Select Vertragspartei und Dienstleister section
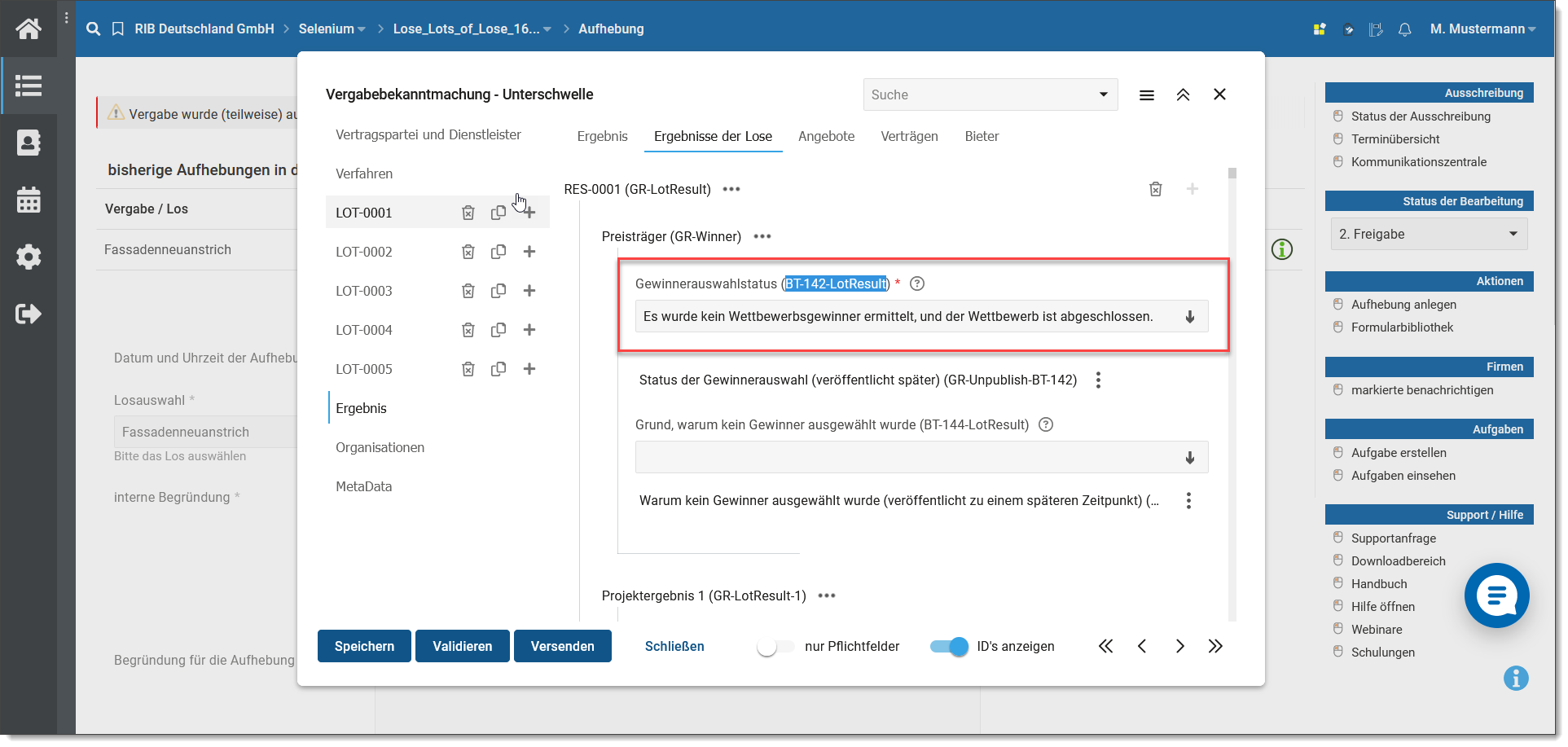The width and height of the screenshot is (1568, 747). coord(428,134)
